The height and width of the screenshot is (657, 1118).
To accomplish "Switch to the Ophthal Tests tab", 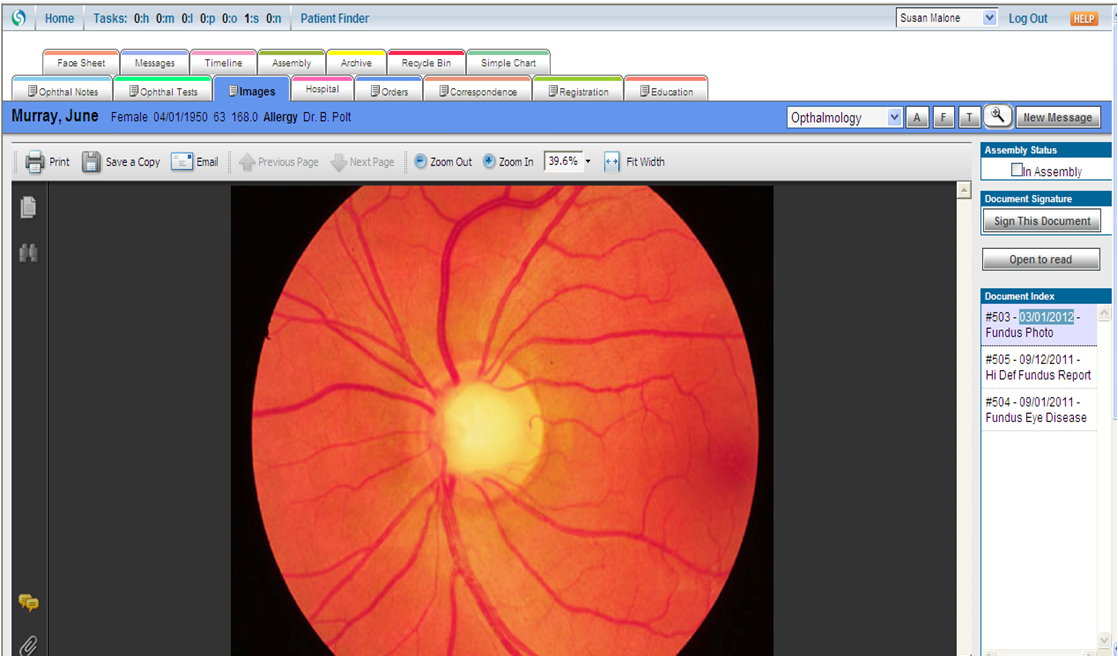I will point(162,91).
